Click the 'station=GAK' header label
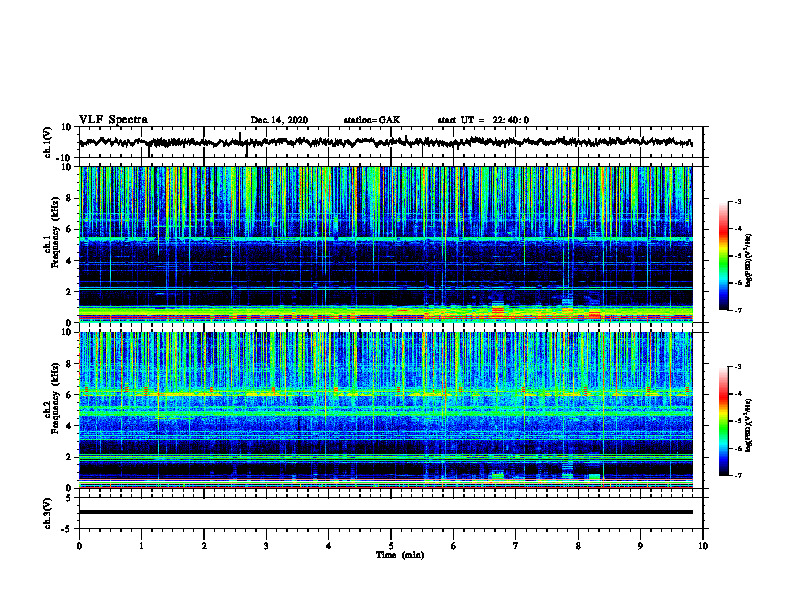792x612 pixels. tap(372, 120)
